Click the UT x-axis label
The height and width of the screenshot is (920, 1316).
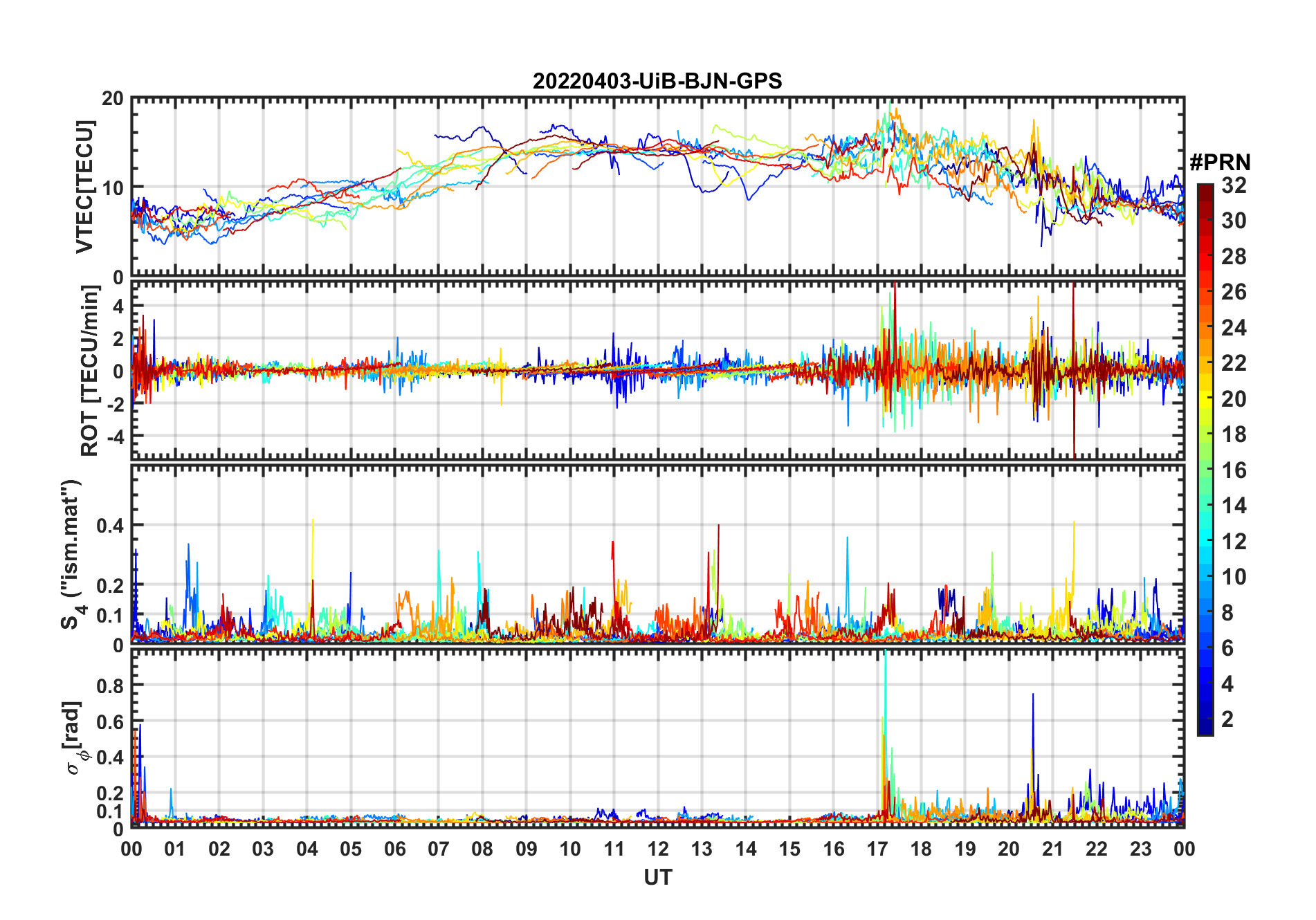(x=658, y=878)
